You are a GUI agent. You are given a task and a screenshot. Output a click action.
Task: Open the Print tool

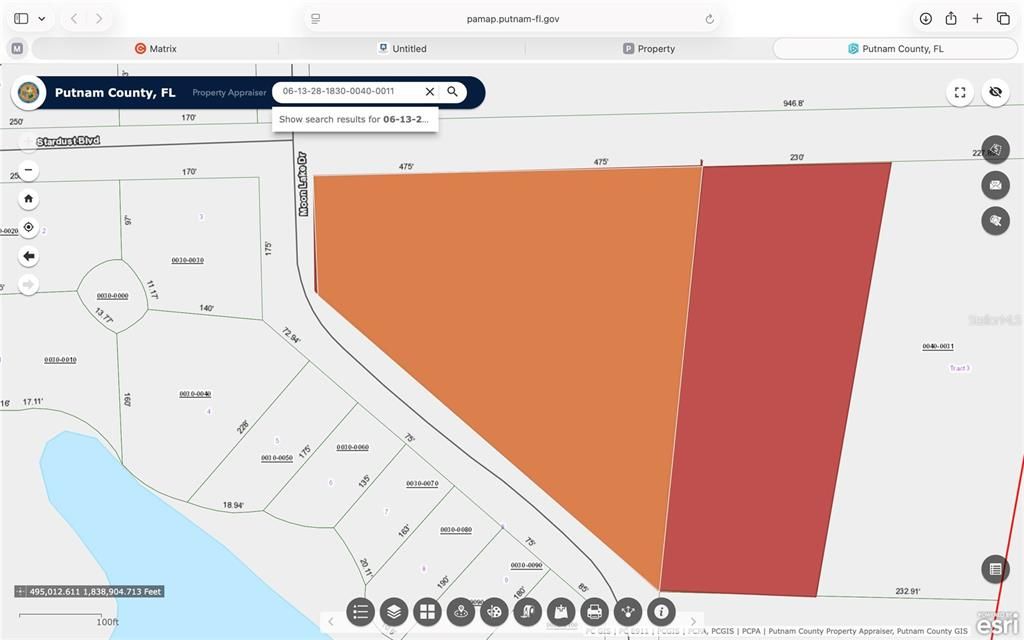tap(594, 612)
